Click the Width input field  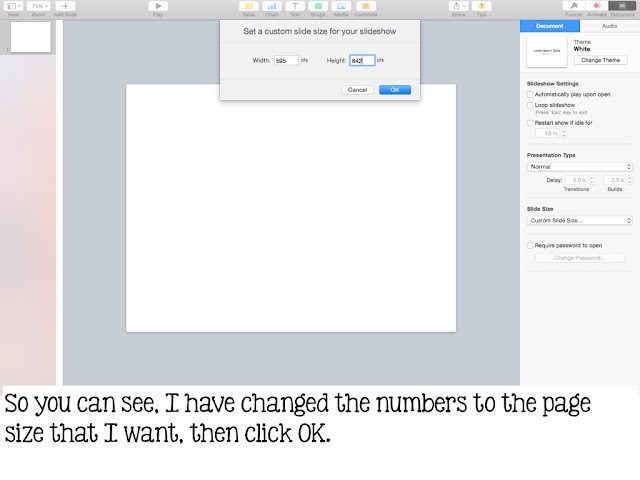pyautogui.click(x=286, y=60)
